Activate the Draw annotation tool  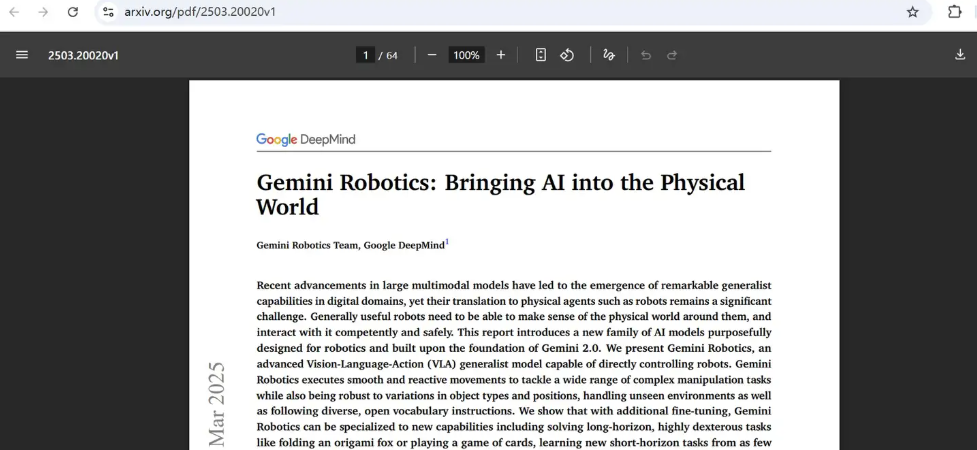point(609,55)
